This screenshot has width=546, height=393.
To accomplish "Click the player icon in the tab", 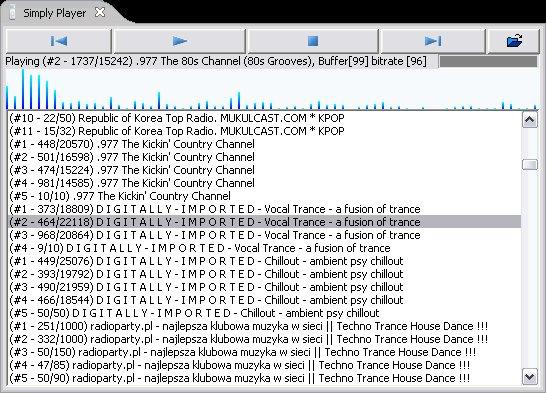I will pos(12,13).
